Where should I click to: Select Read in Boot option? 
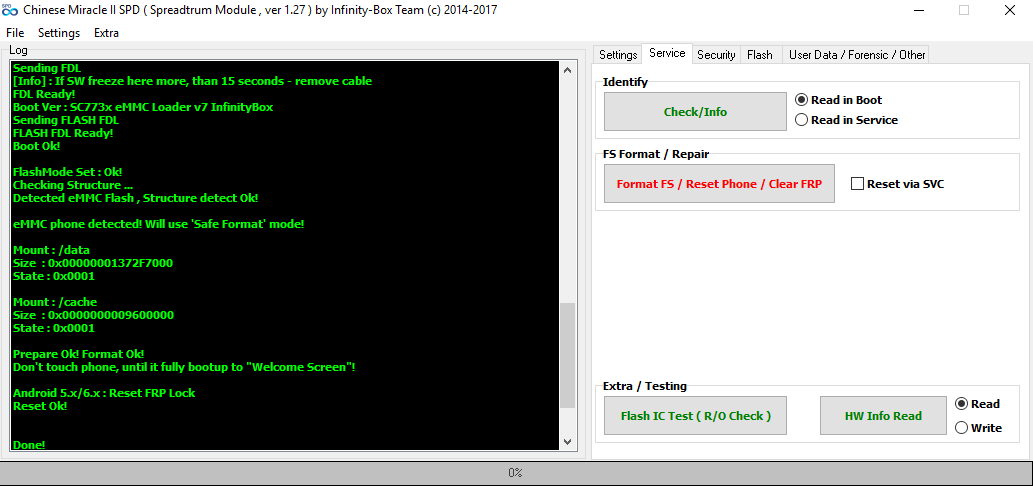pos(839,100)
